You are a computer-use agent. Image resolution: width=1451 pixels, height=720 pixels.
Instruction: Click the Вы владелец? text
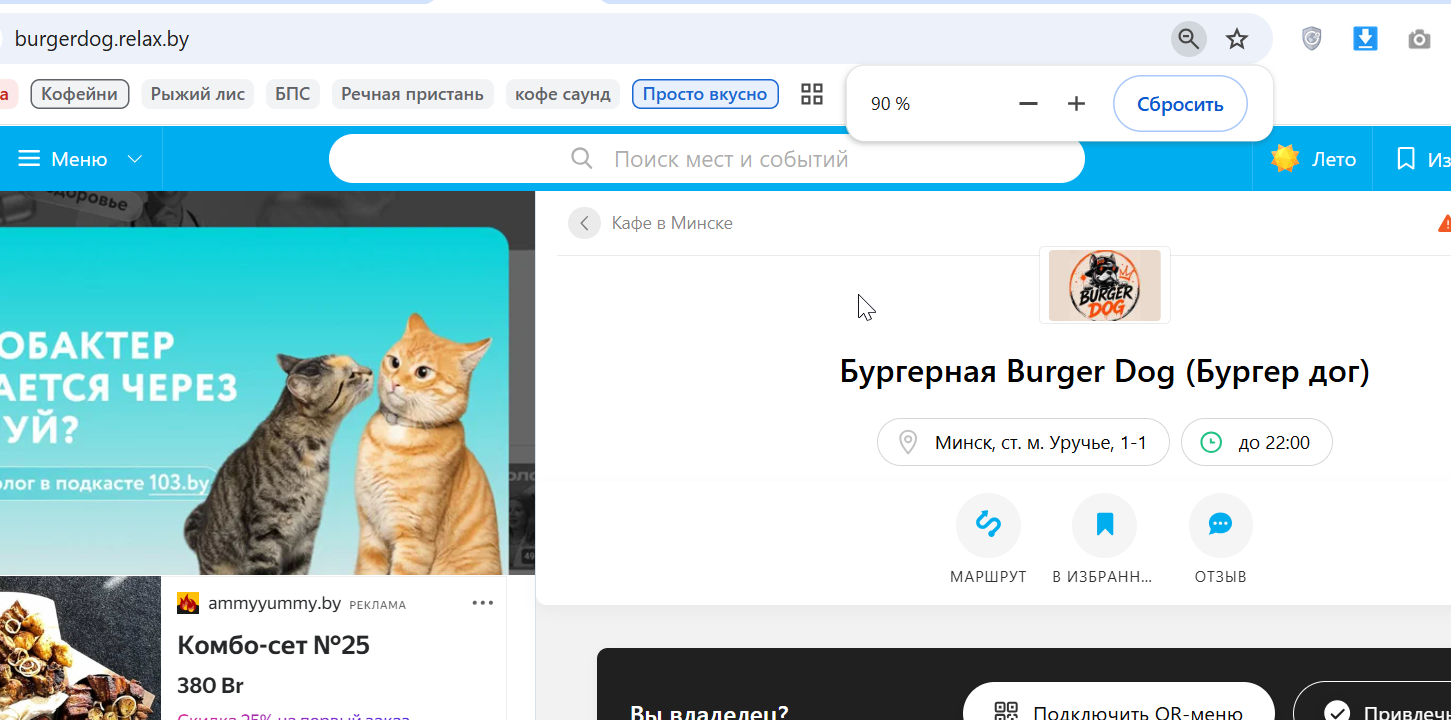coord(709,713)
